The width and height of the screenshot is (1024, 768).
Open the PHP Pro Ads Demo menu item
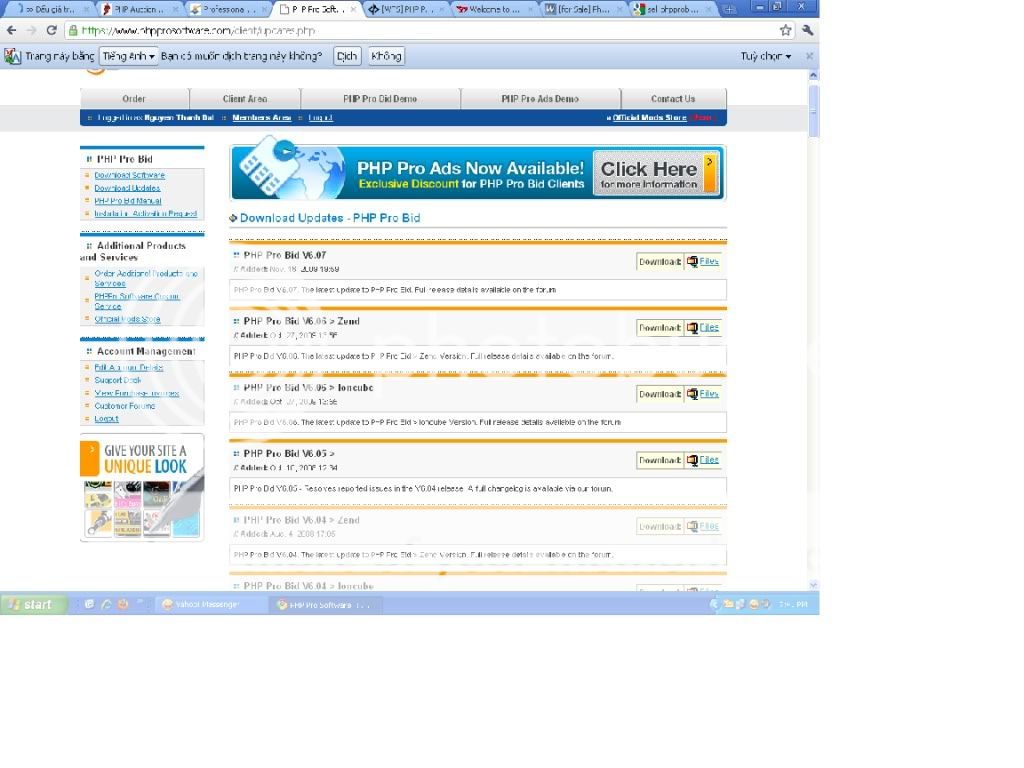point(540,99)
